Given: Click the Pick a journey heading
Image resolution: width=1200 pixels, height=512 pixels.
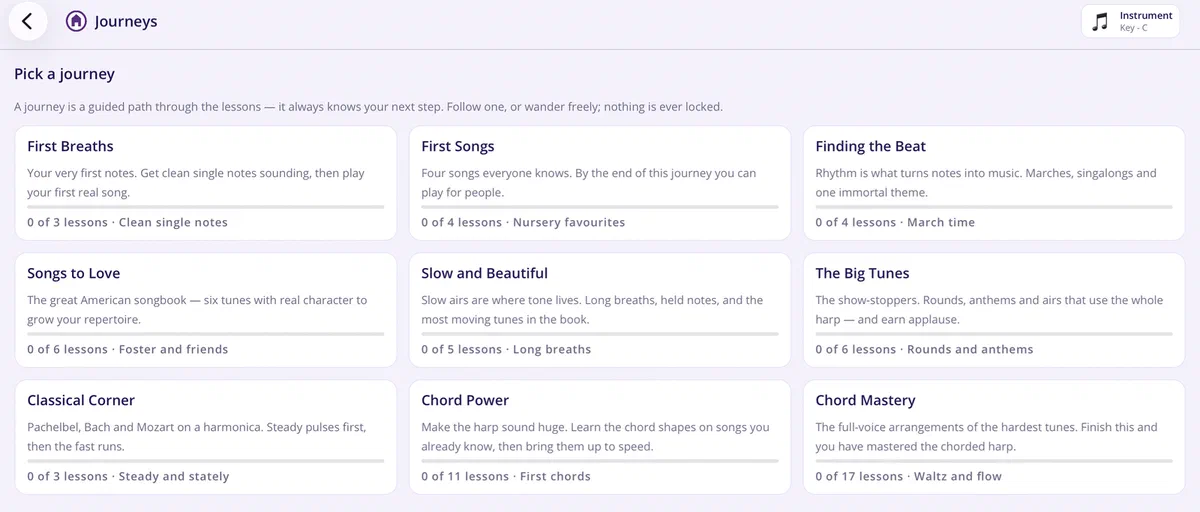Looking at the screenshot, I should click(x=64, y=74).
